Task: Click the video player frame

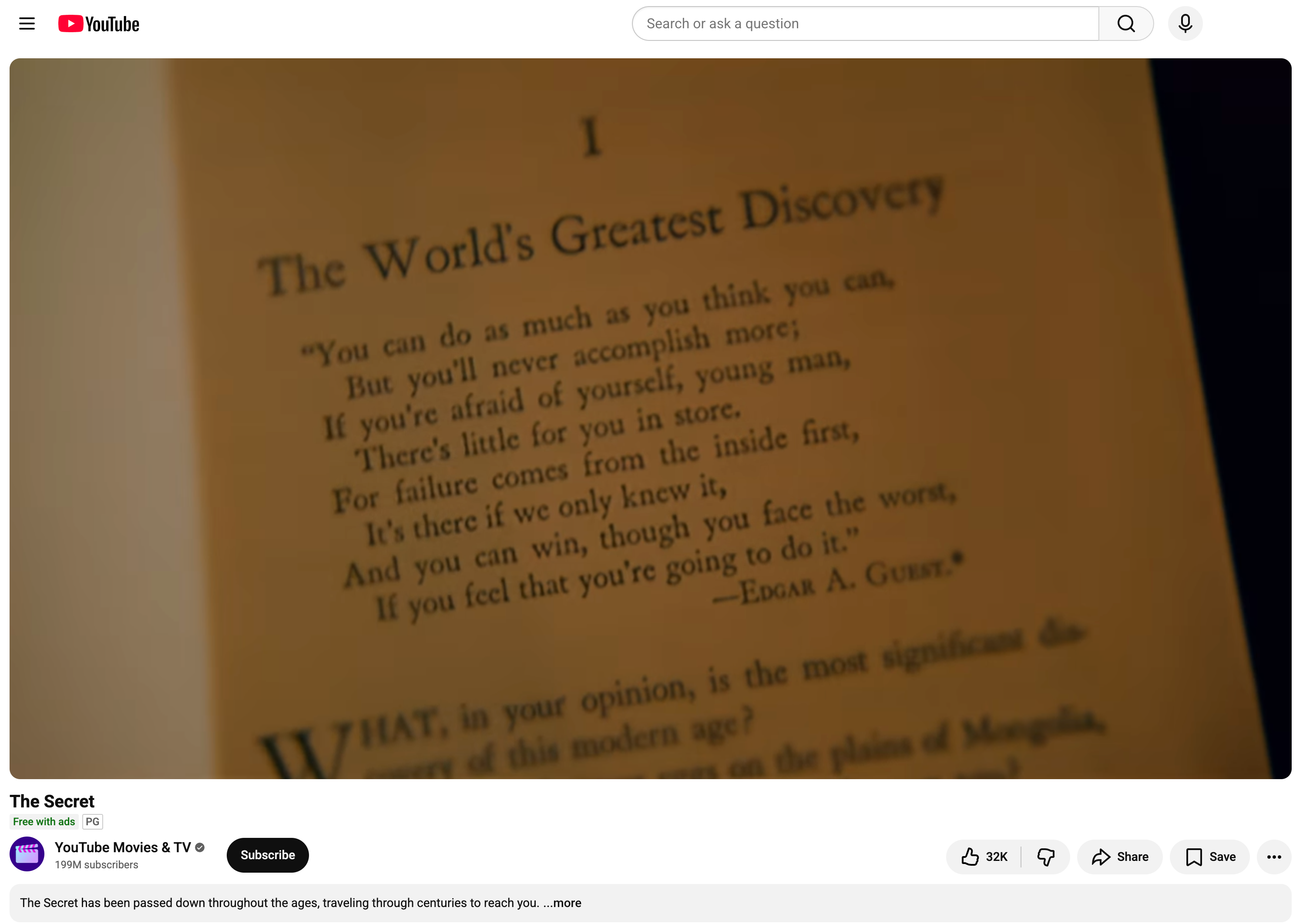Action: click(x=650, y=418)
